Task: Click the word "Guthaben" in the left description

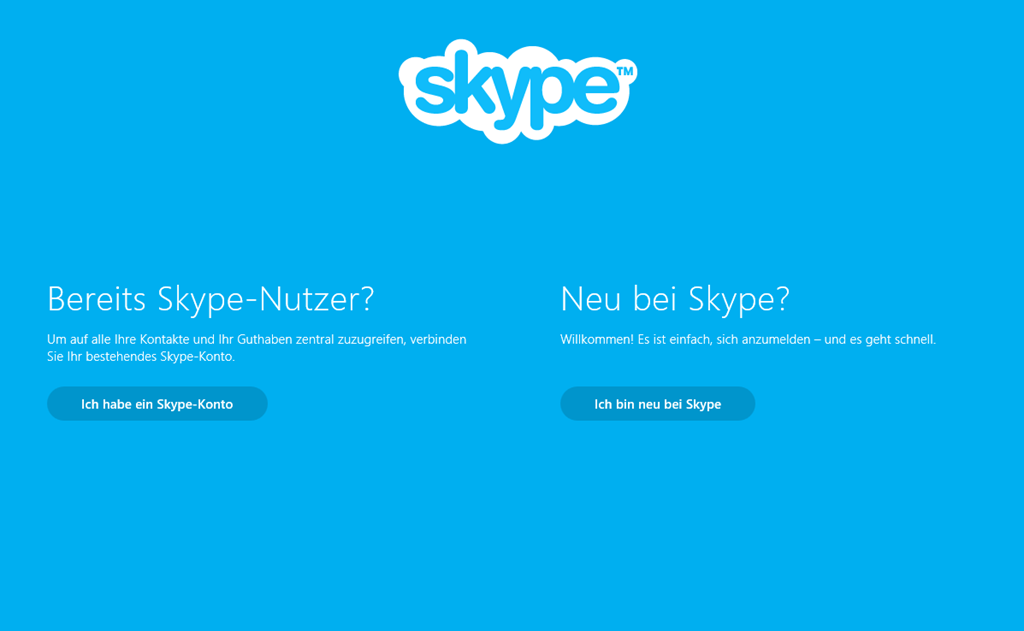Action: point(264,340)
